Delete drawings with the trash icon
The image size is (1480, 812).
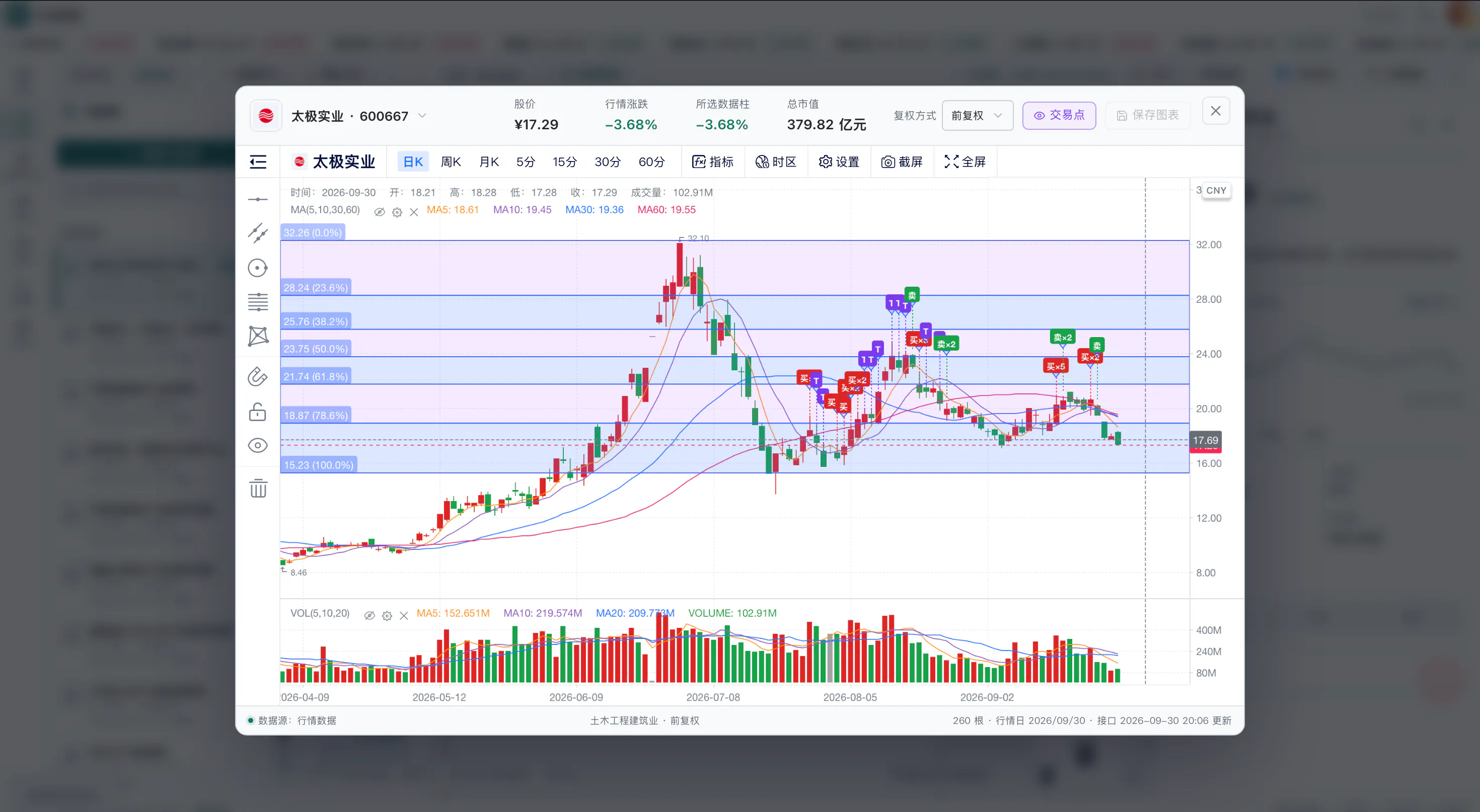258,488
